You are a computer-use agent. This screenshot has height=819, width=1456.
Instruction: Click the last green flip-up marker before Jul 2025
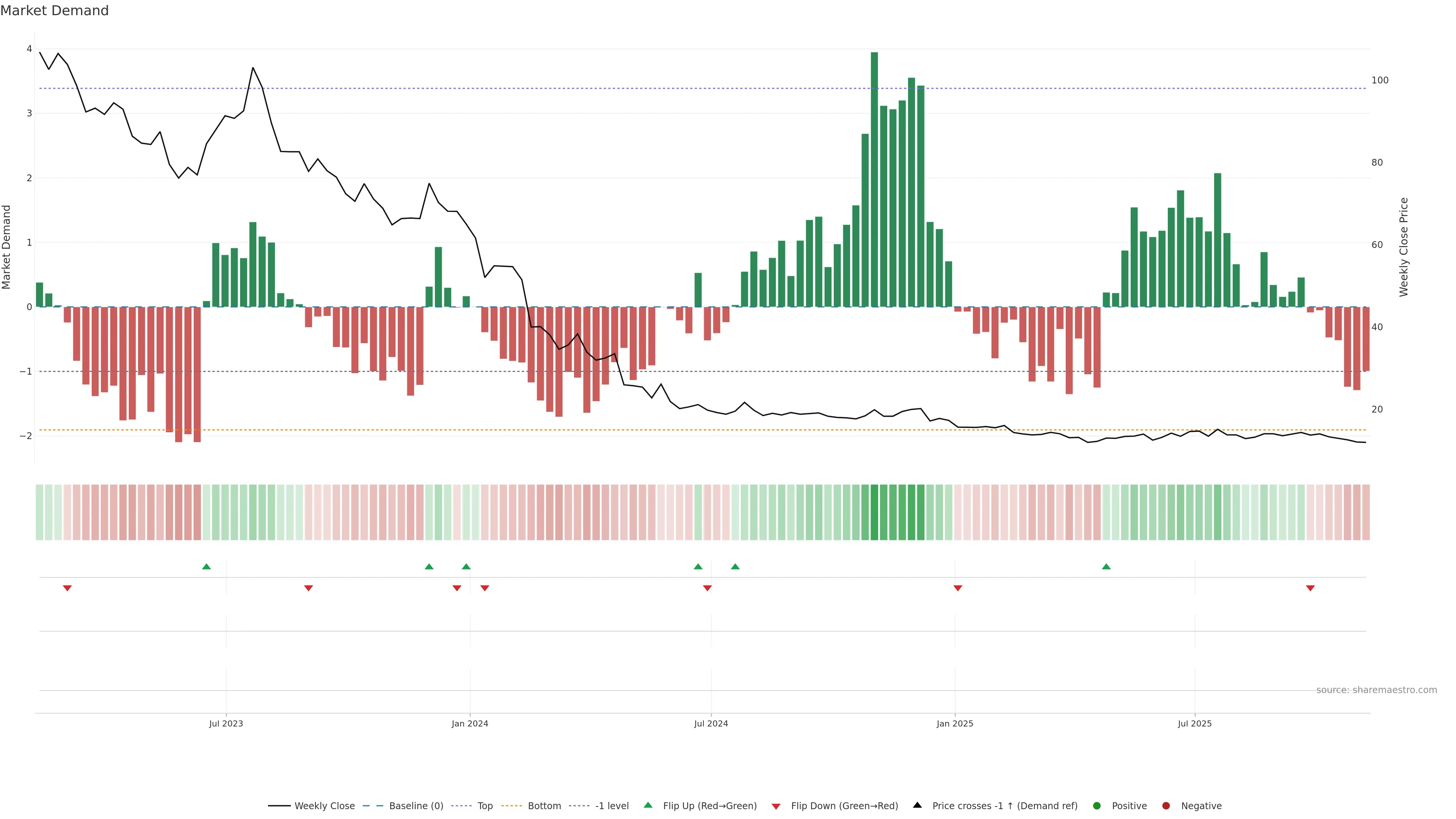click(x=1106, y=566)
